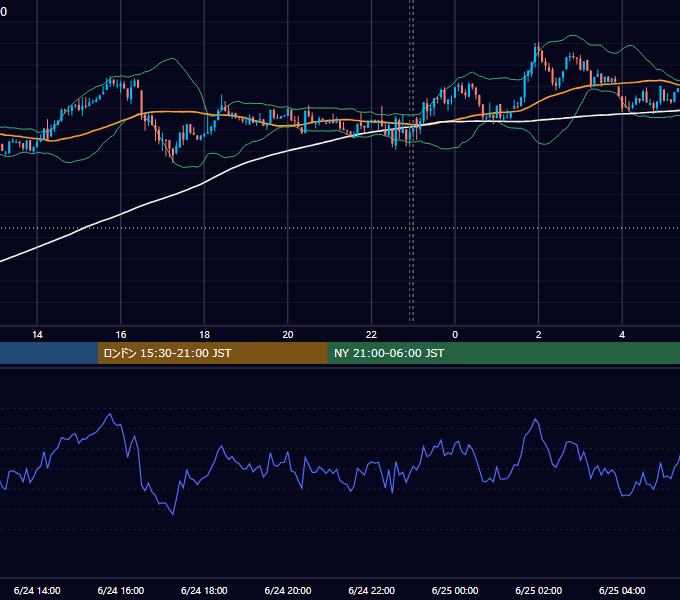Click the 6/25 02:00 date label
Screen dimensions: 680x600
[x=539, y=590]
